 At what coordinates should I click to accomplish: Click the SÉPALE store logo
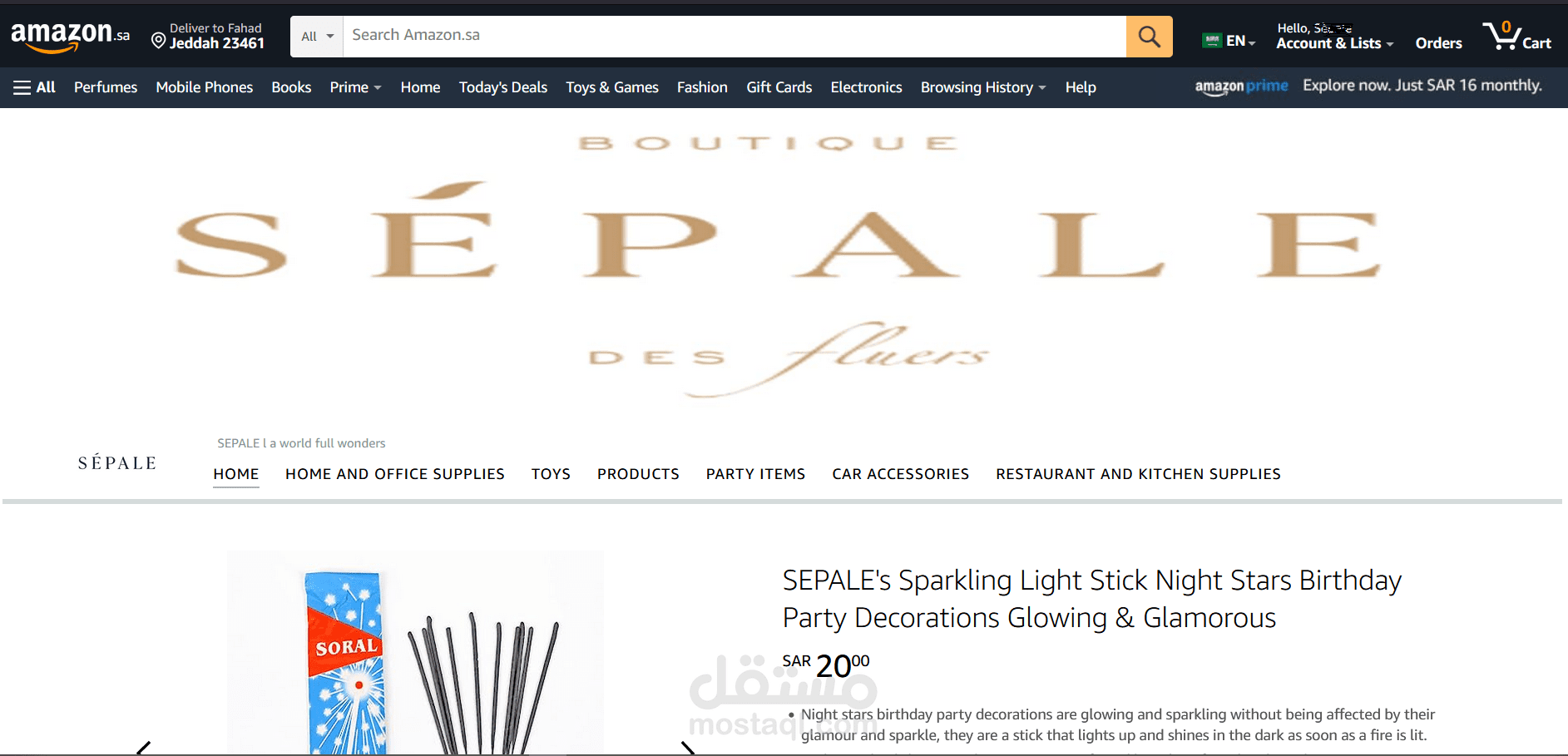pos(117,463)
